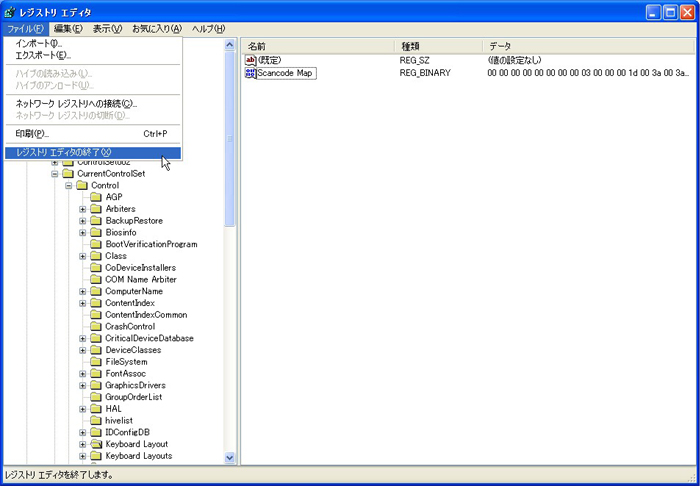
Task: Expand the IDConfigDB tree node
Action: click(x=83, y=432)
